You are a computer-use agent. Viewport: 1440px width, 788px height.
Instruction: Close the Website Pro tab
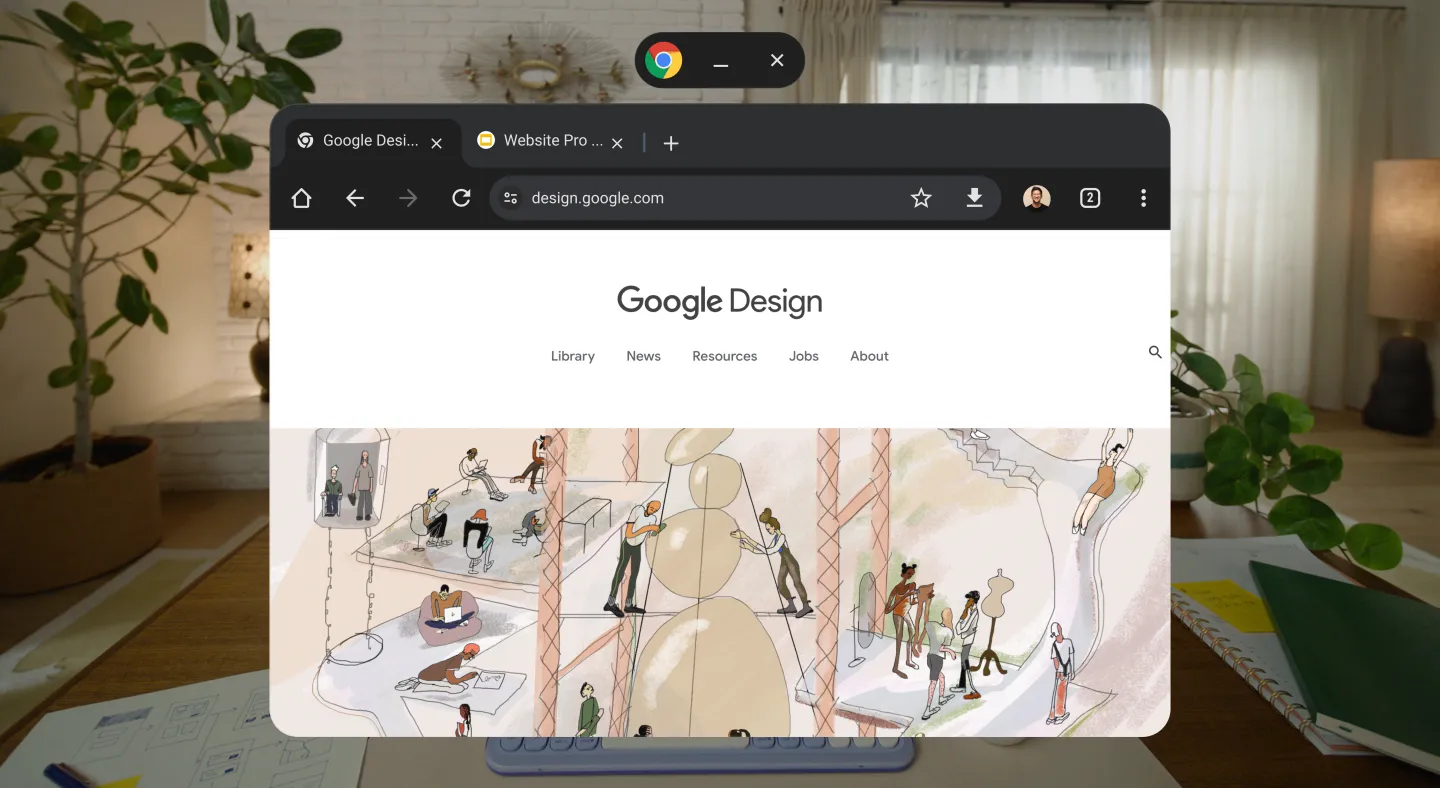617,143
